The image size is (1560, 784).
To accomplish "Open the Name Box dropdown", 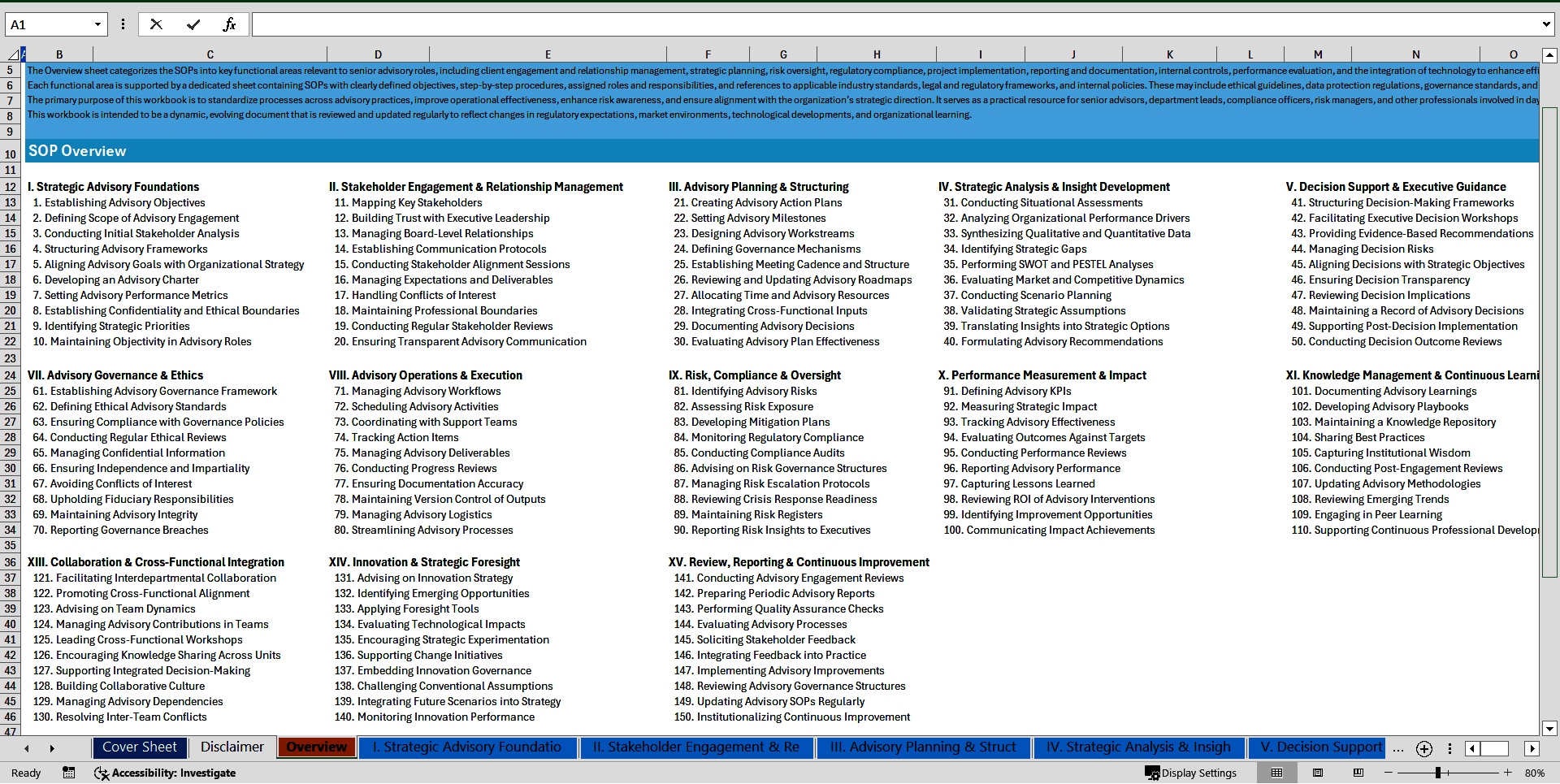I will pos(97,24).
